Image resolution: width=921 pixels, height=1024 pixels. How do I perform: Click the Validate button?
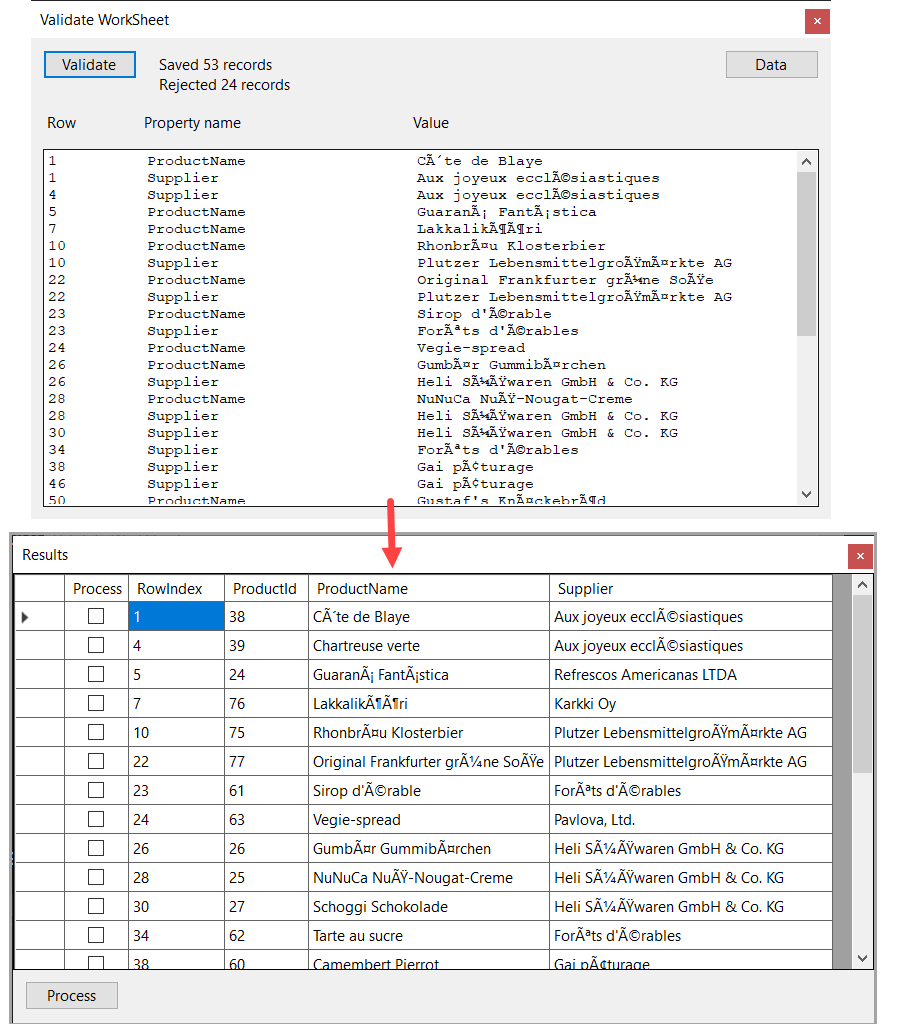pos(89,64)
